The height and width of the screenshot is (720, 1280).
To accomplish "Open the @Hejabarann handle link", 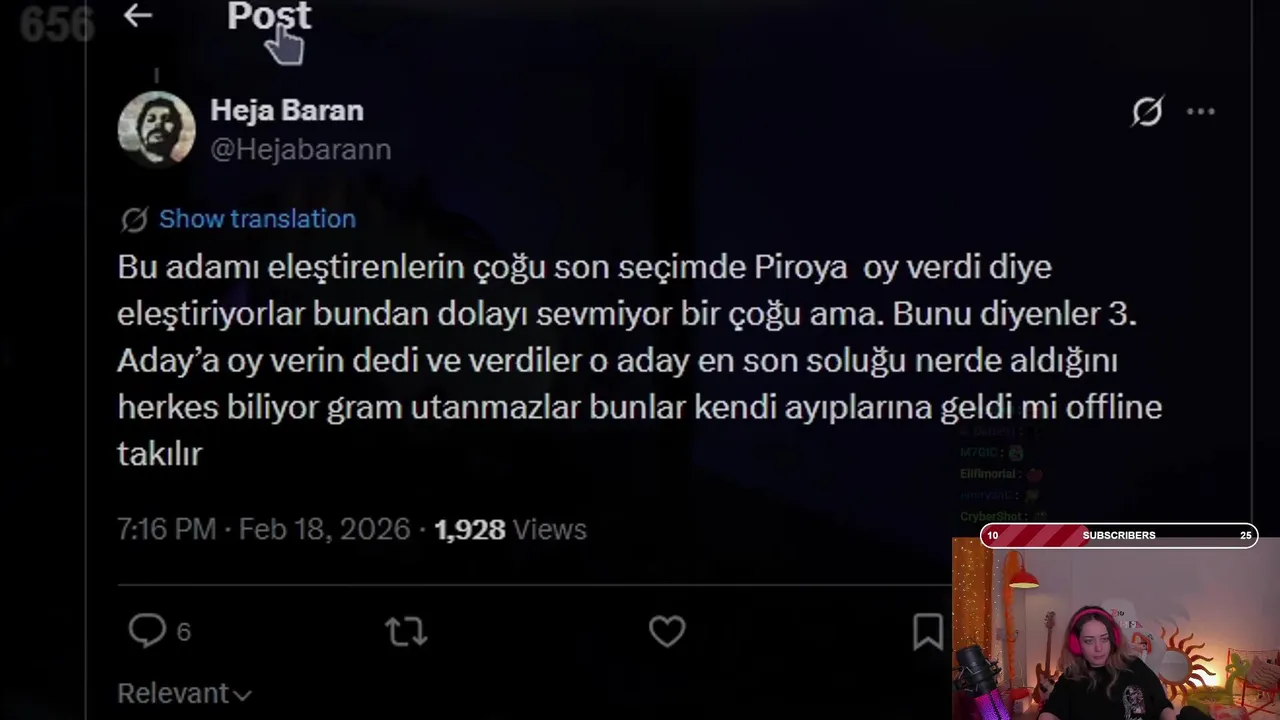I will point(301,149).
